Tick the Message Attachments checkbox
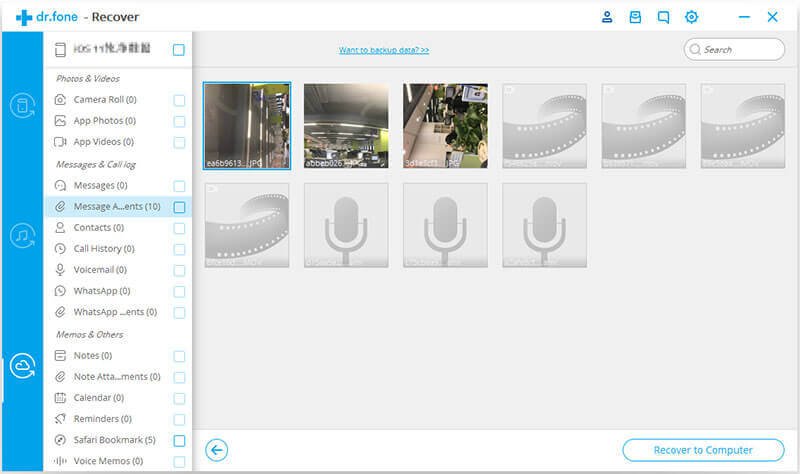 point(179,207)
